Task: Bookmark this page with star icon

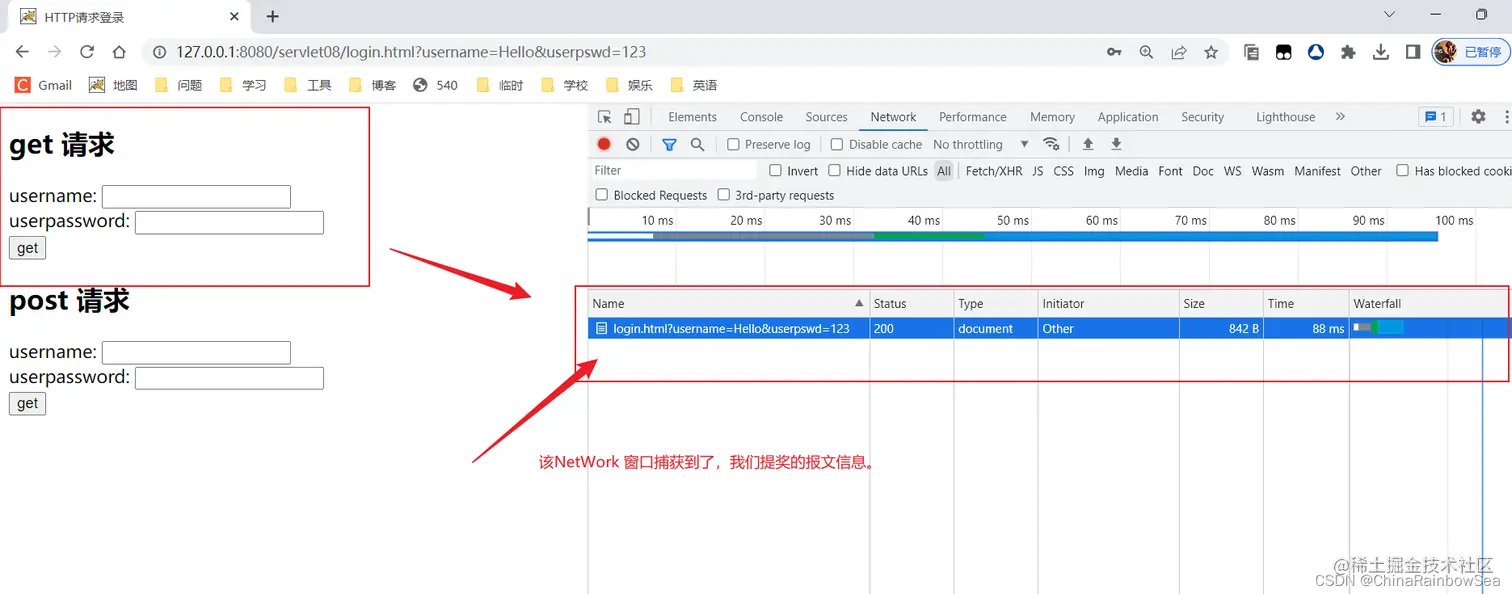Action: coord(1211,52)
